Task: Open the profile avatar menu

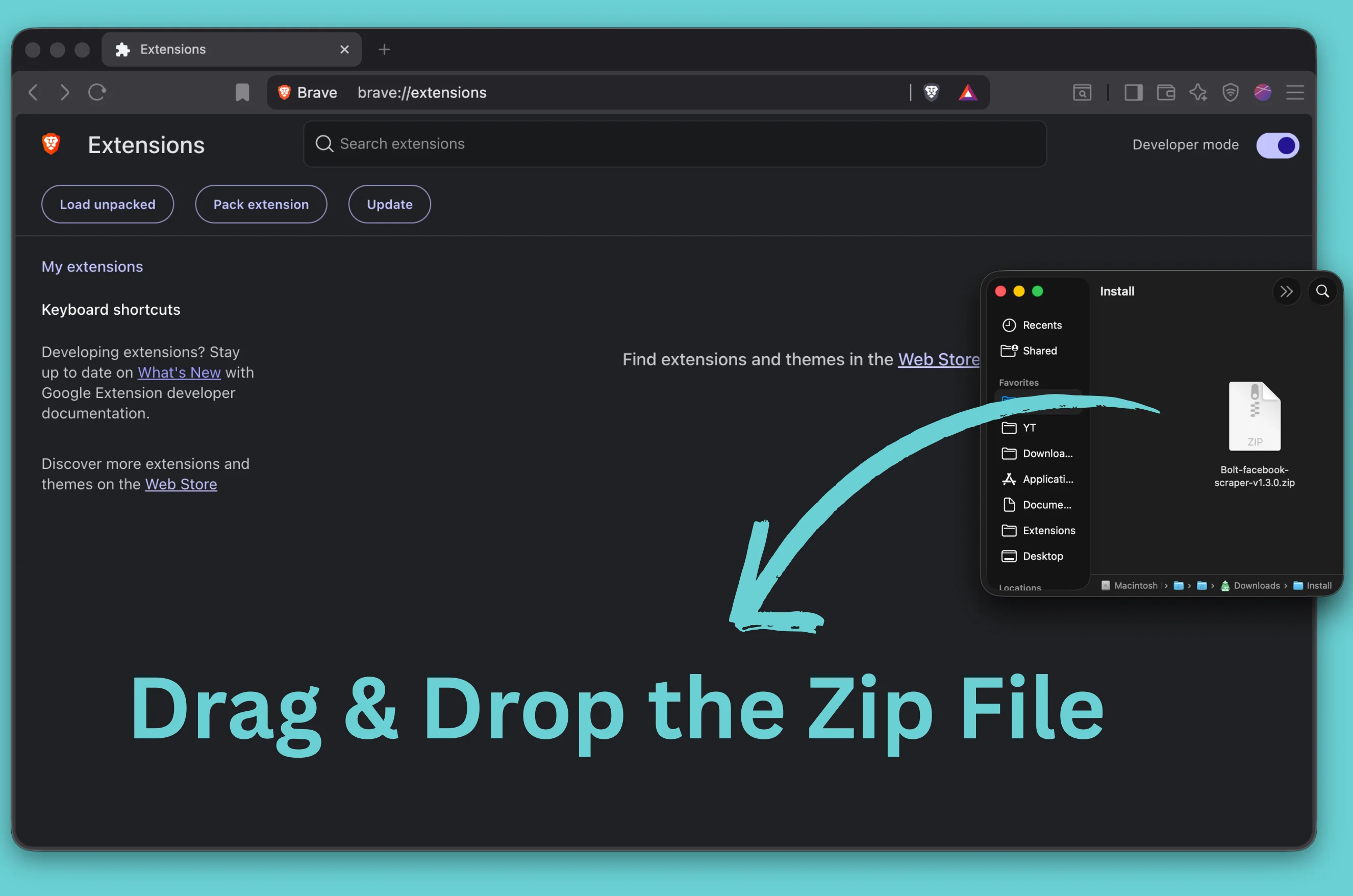Action: [x=1263, y=92]
